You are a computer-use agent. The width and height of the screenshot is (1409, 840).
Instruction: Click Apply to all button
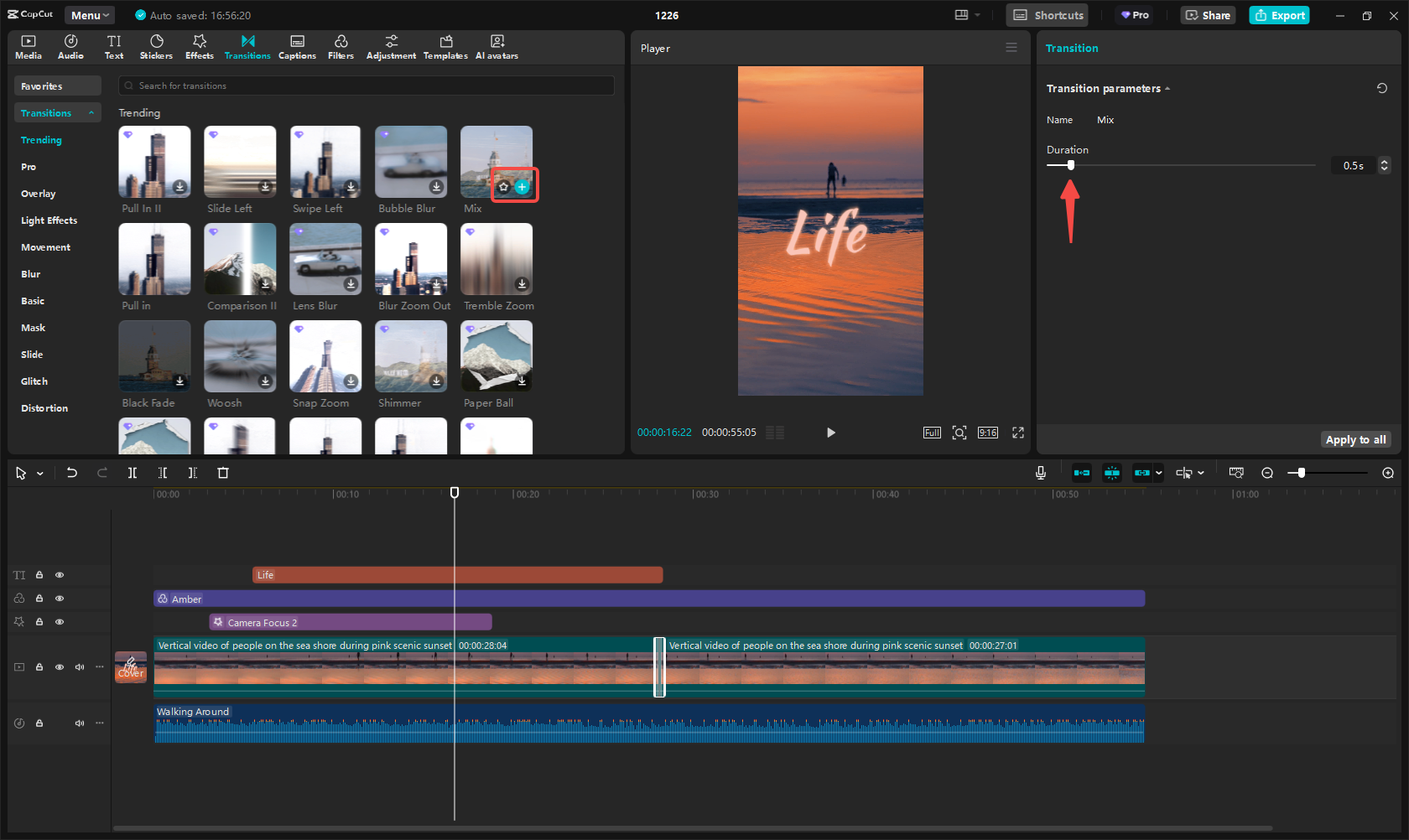click(1355, 439)
